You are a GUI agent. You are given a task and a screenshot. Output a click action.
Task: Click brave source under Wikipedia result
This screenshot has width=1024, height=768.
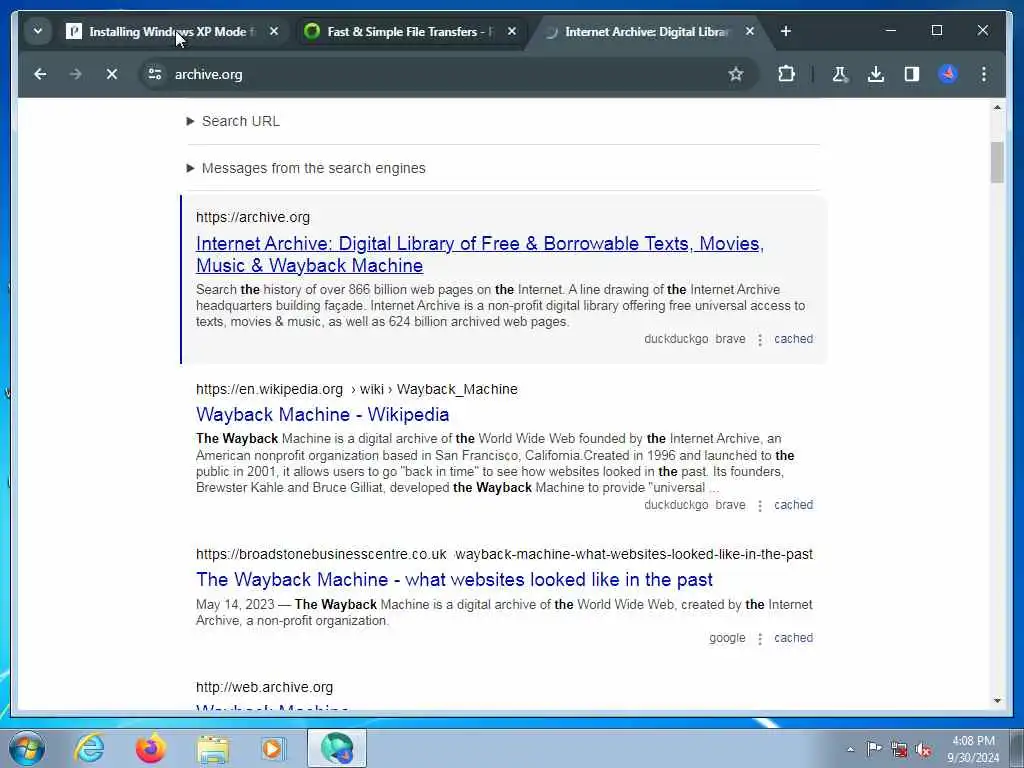pos(730,505)
